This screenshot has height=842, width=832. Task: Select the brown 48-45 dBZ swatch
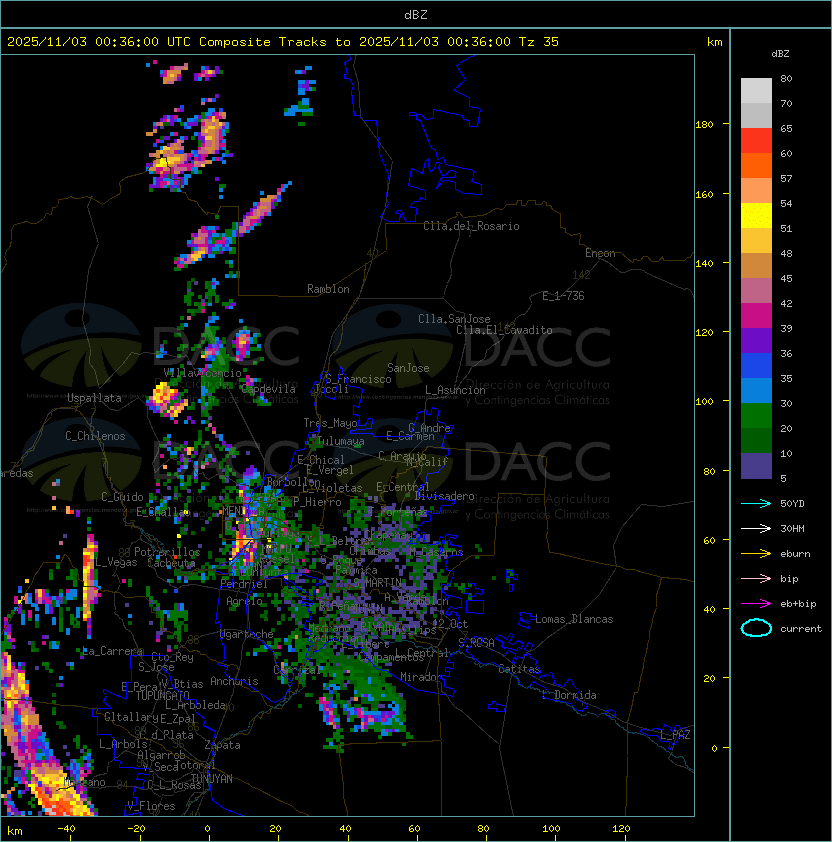coord(756,265)
